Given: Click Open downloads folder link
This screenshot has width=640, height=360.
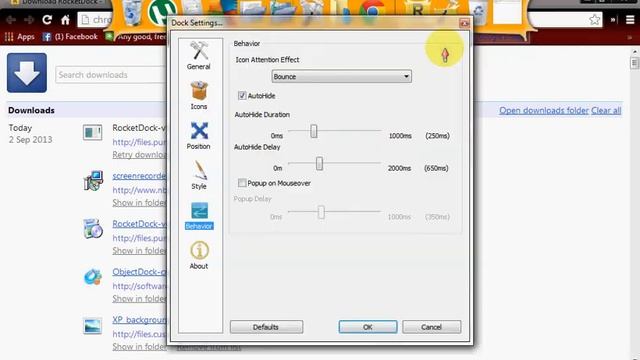Looking at the screenshot, I should (x=544, y=111).
